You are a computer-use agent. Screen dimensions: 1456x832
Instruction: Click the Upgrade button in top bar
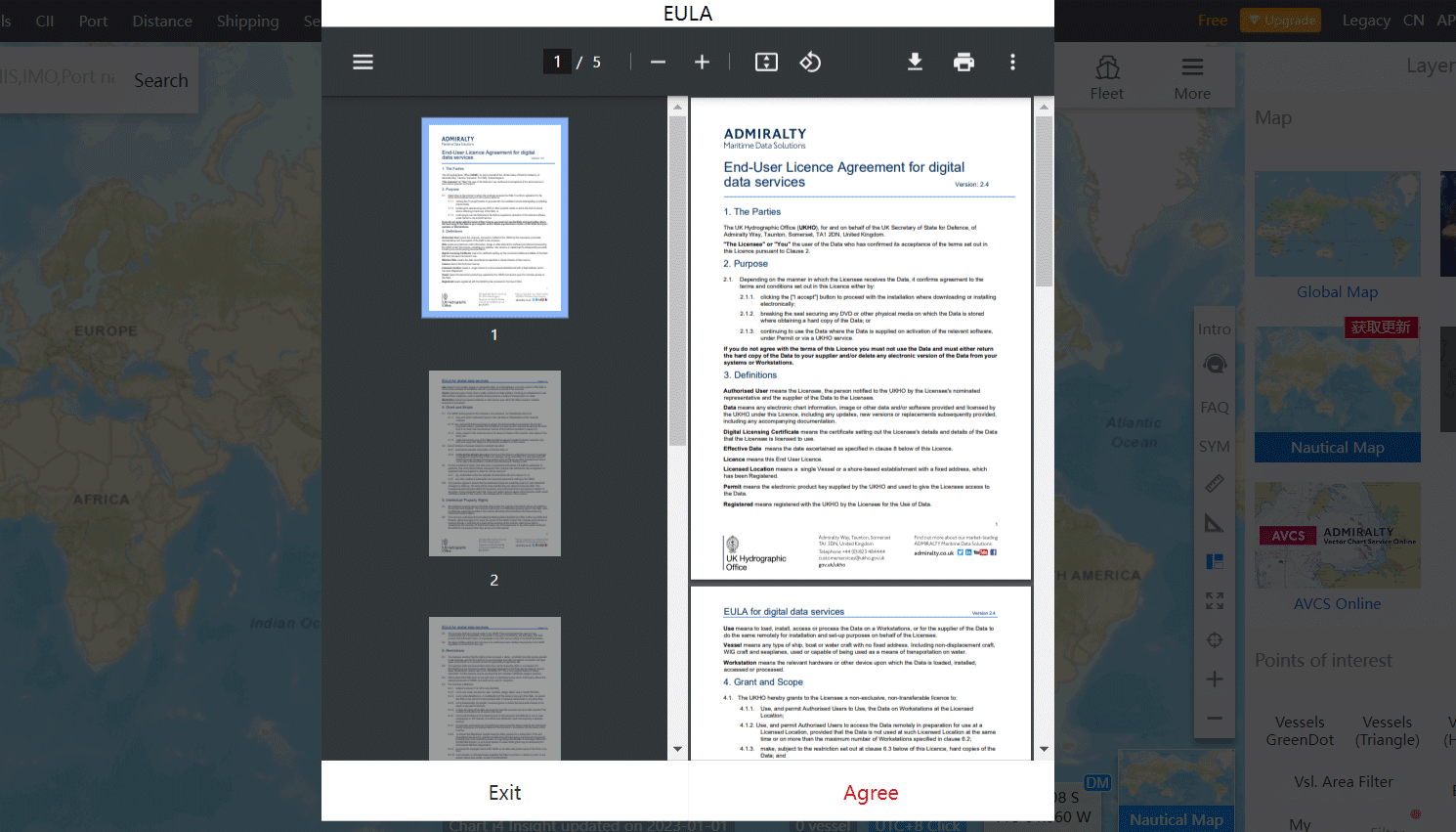tap(1281, 20)
